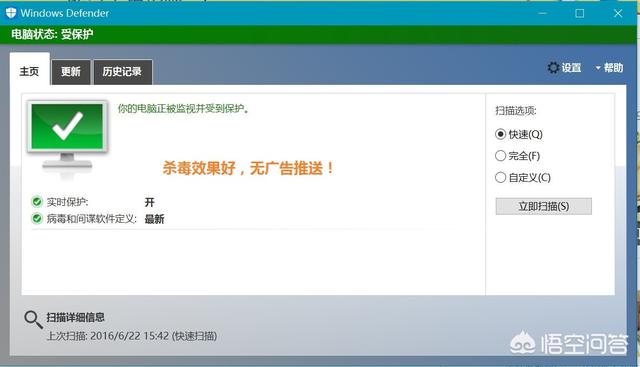Close the Windows Defender window
The image size is (640, 367).
click(618, 13)
